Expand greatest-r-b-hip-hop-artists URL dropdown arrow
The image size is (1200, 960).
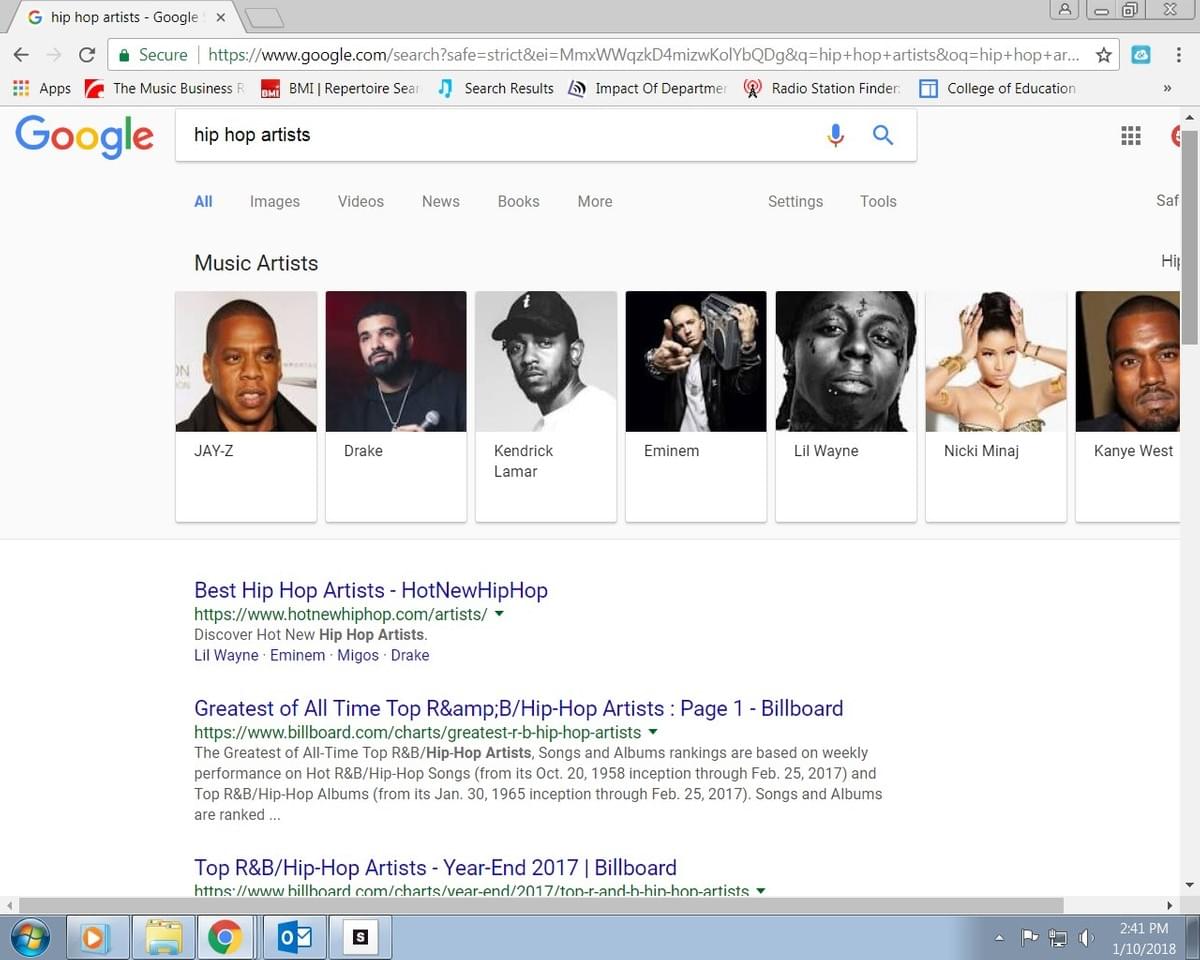point(653,732)
